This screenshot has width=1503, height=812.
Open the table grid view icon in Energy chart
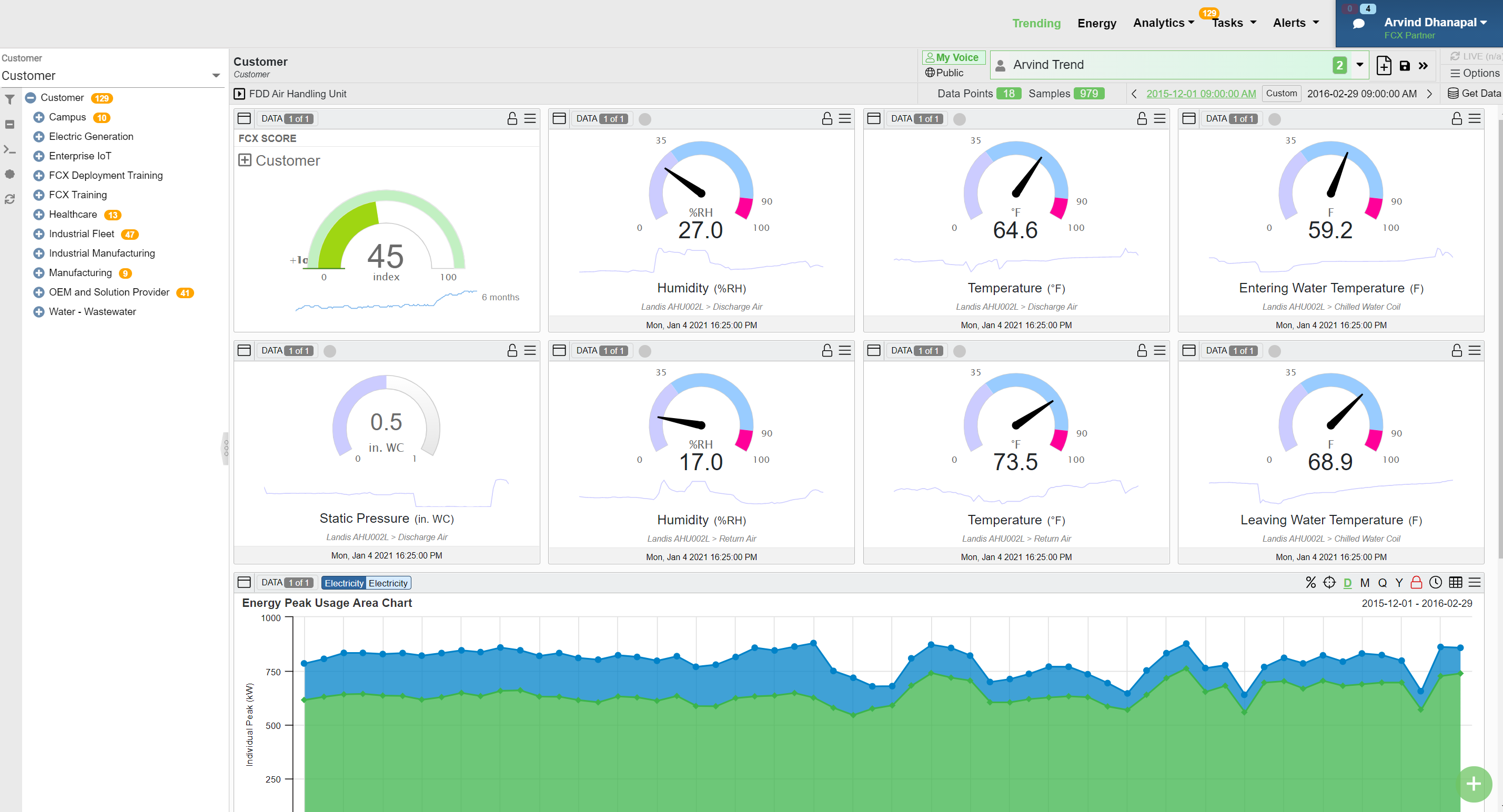[1455, 582]
